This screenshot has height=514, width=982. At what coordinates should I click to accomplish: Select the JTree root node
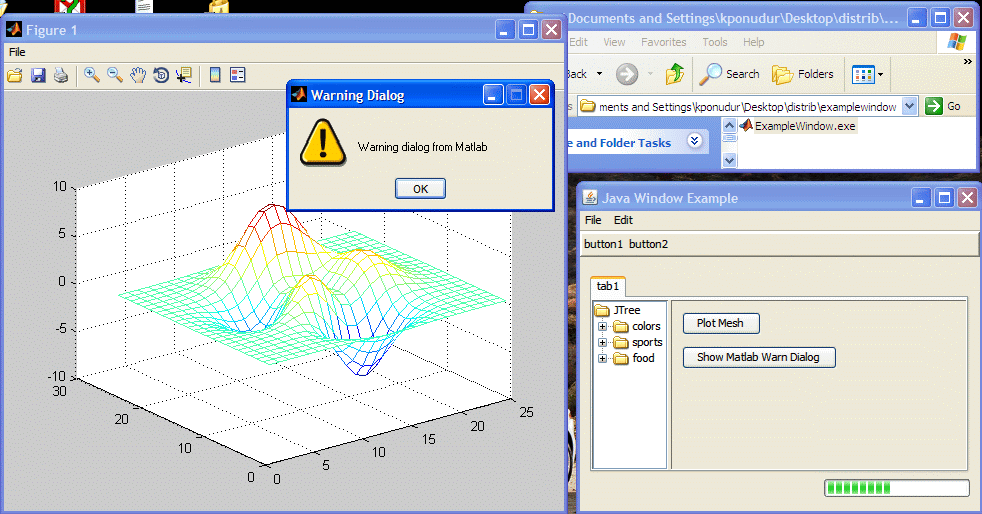tap(618, 310)
